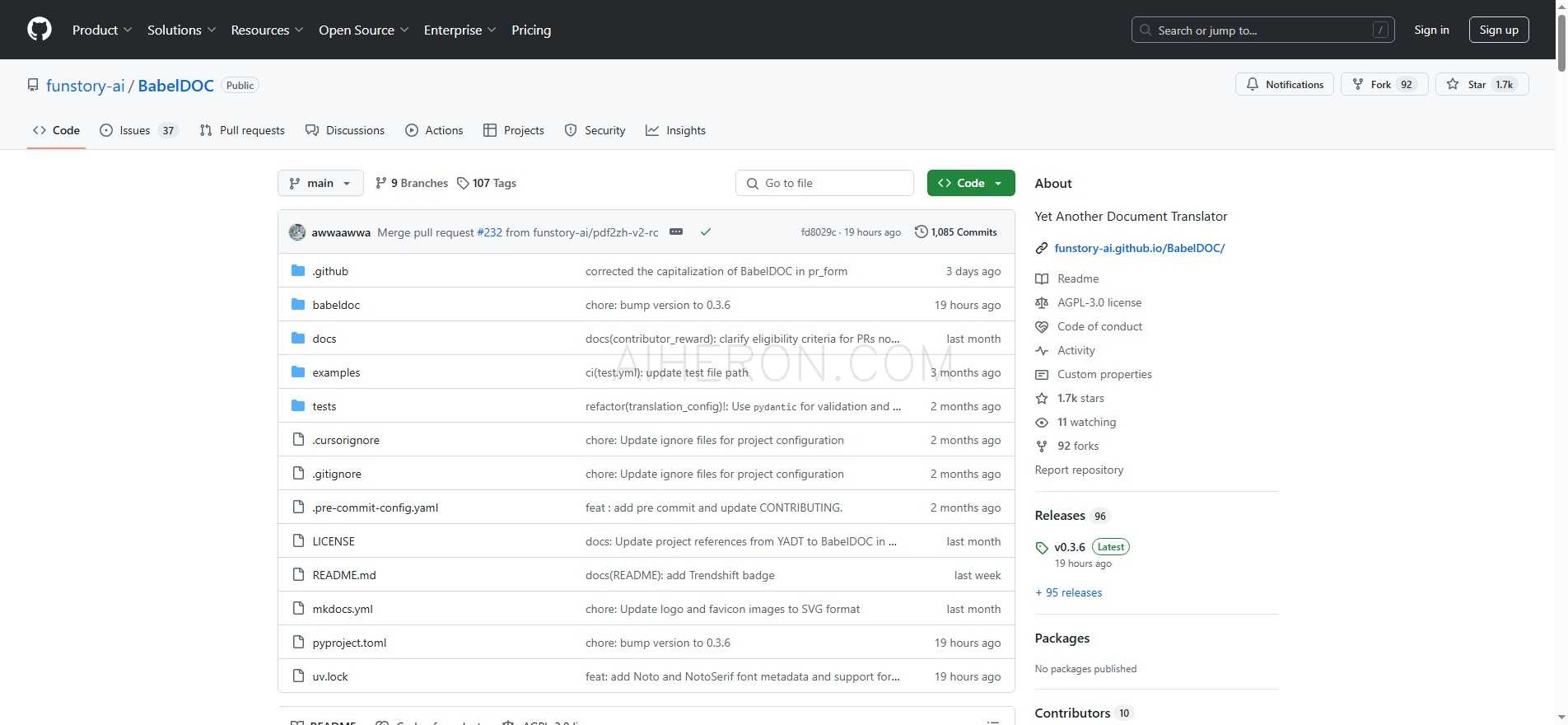Open the .github folder
The image size is (1568, 725).
[330, 271]
